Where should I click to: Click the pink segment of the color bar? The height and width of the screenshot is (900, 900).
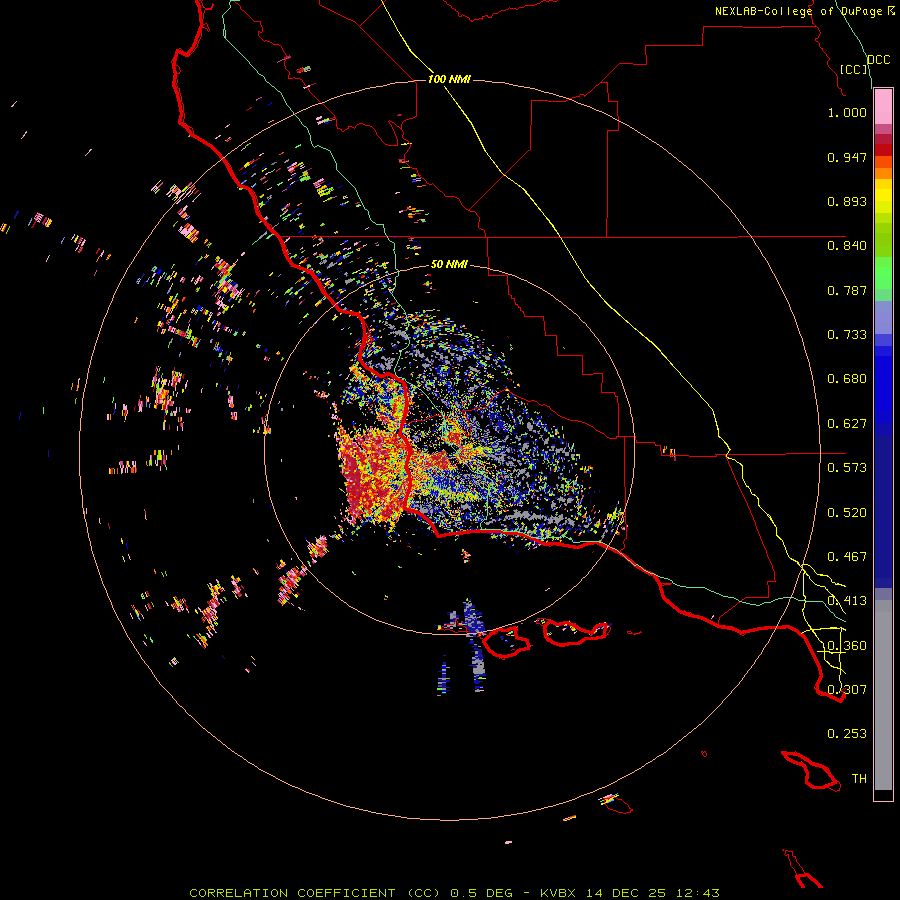tap(883, 107)
